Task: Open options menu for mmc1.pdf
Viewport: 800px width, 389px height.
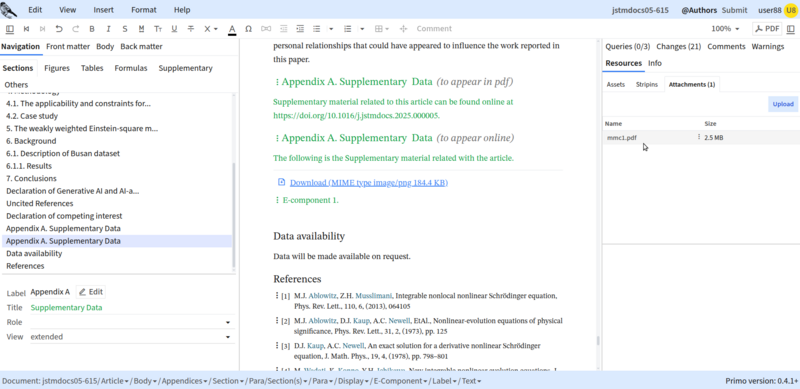Action: [698, 137]
